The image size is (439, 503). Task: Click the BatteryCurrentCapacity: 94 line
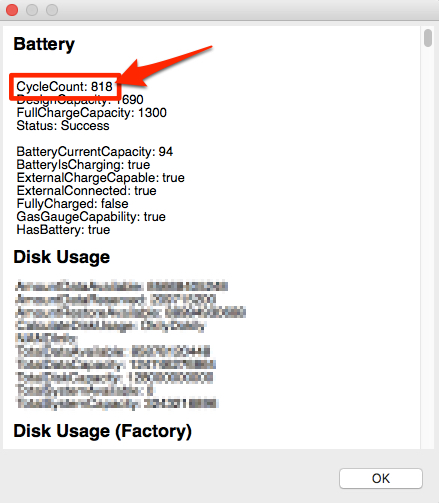pyautogui.click(x=94, y=152)
